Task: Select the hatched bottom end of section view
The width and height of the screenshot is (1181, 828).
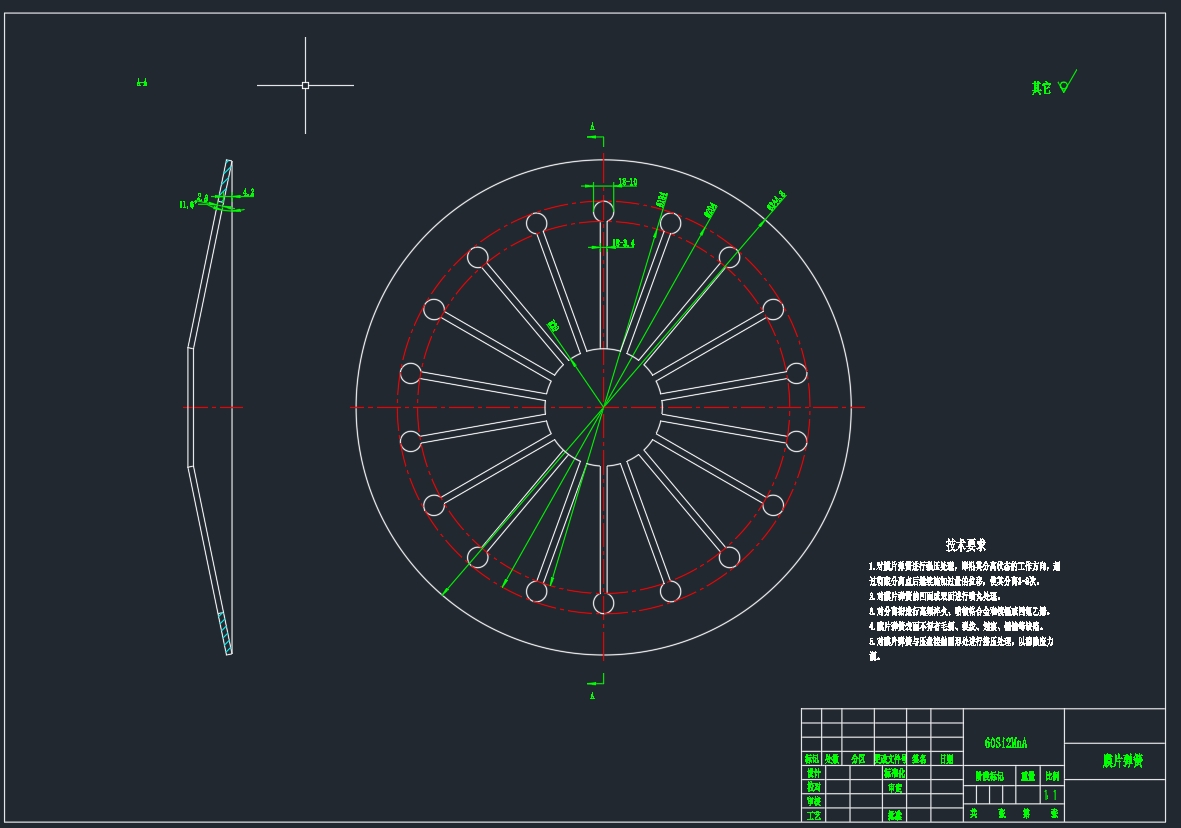Action: (225, 633)
